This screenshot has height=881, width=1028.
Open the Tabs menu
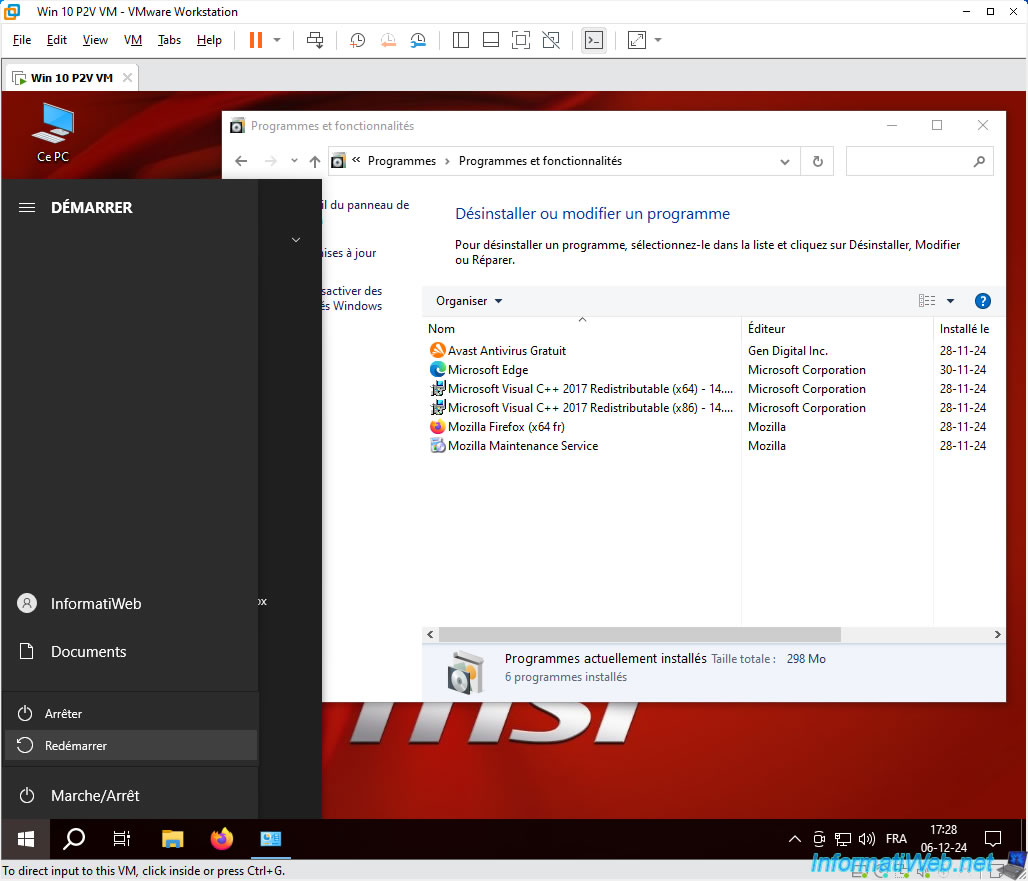[x=169, y=41]
